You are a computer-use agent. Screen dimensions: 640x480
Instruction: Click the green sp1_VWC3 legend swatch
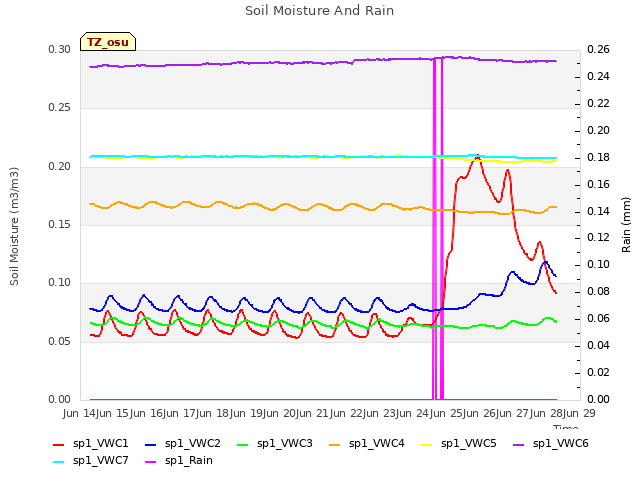[243, 445]
